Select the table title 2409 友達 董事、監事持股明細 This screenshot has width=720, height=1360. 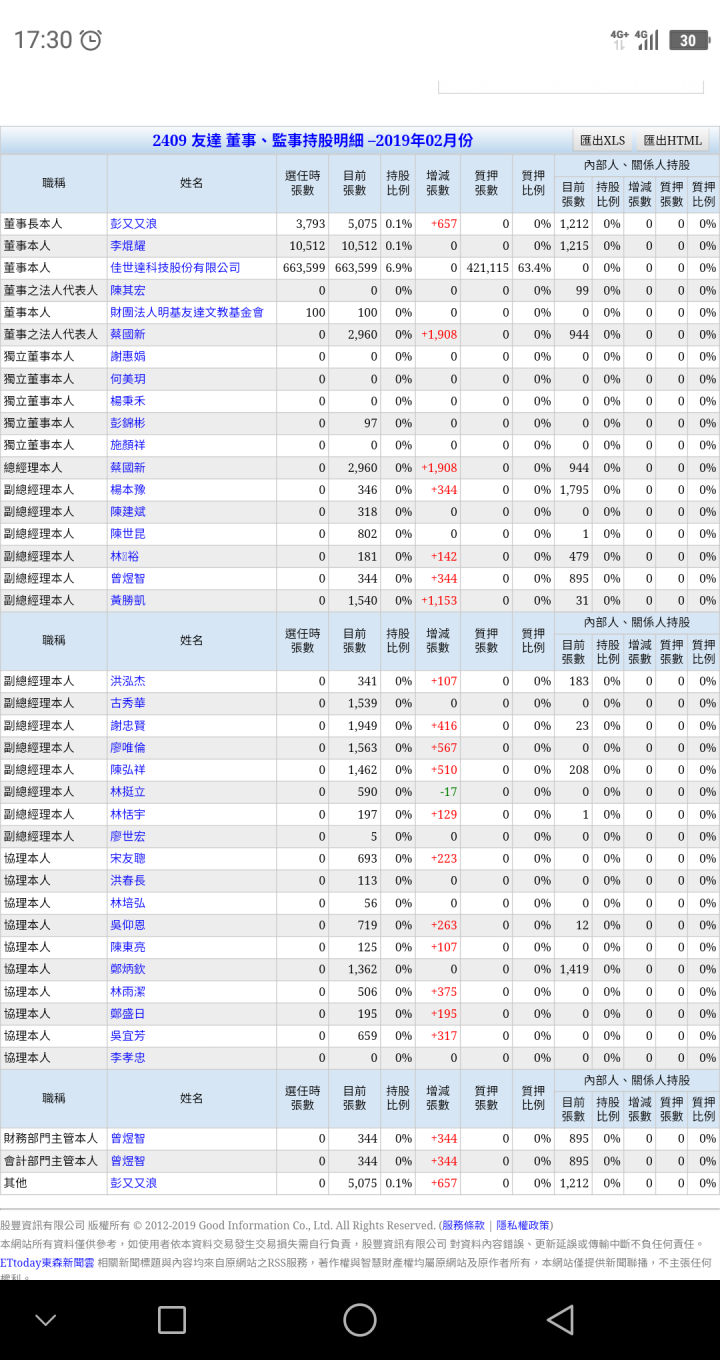coord(312,141)
